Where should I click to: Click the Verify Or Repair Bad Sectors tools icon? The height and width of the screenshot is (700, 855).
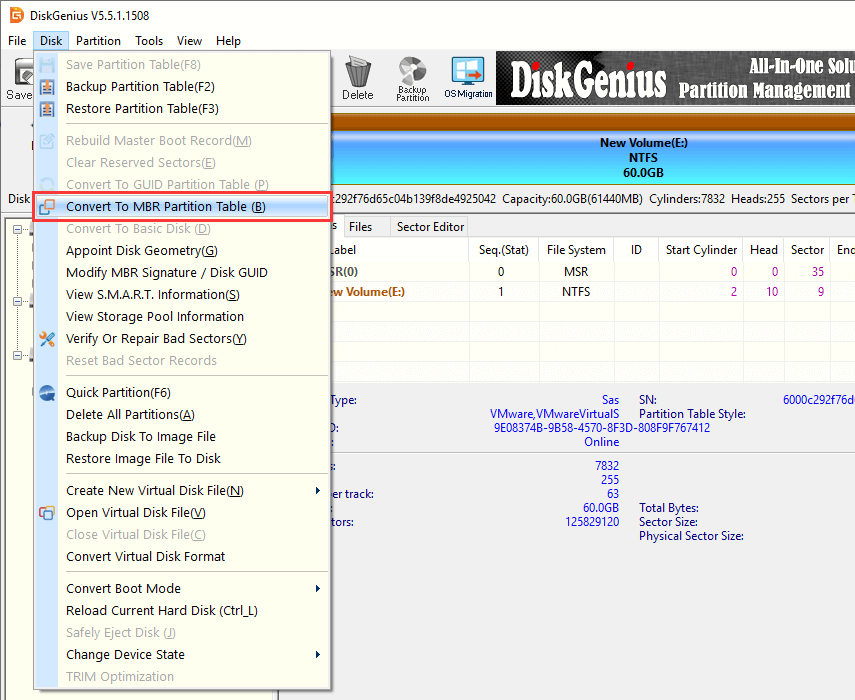pos(47,339)
